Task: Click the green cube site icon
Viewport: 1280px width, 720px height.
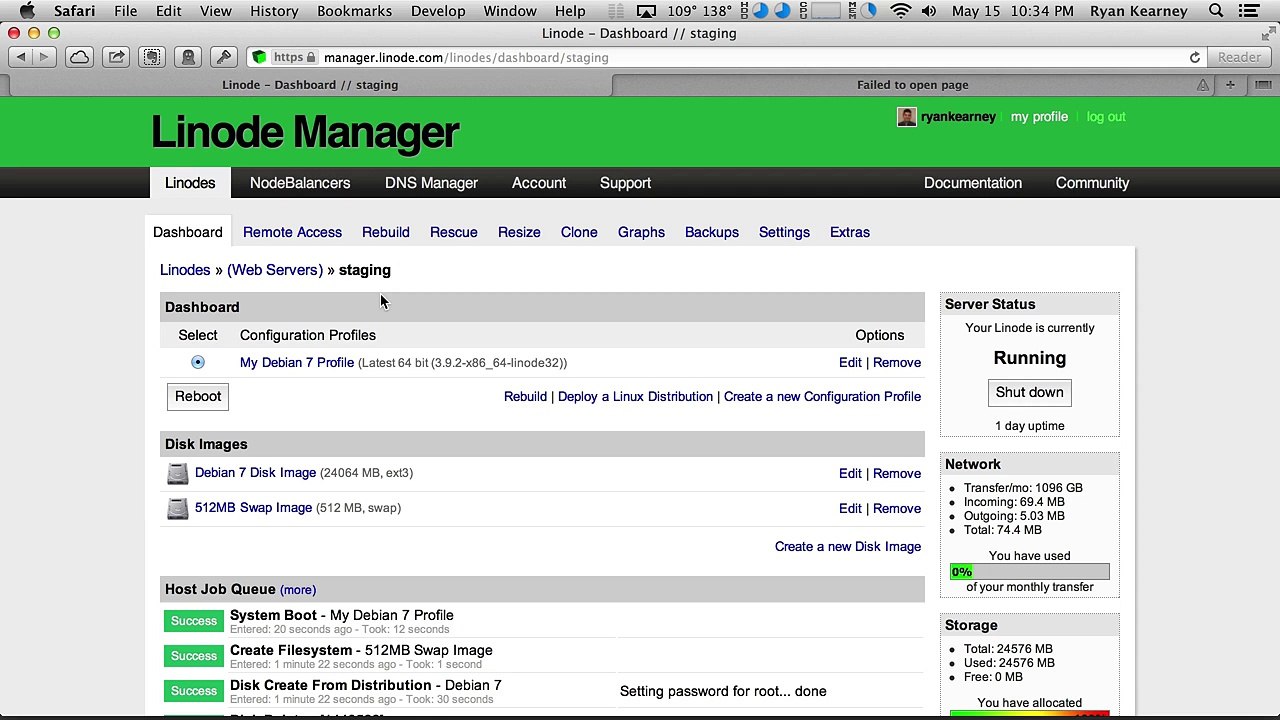Action: (259, 57)
